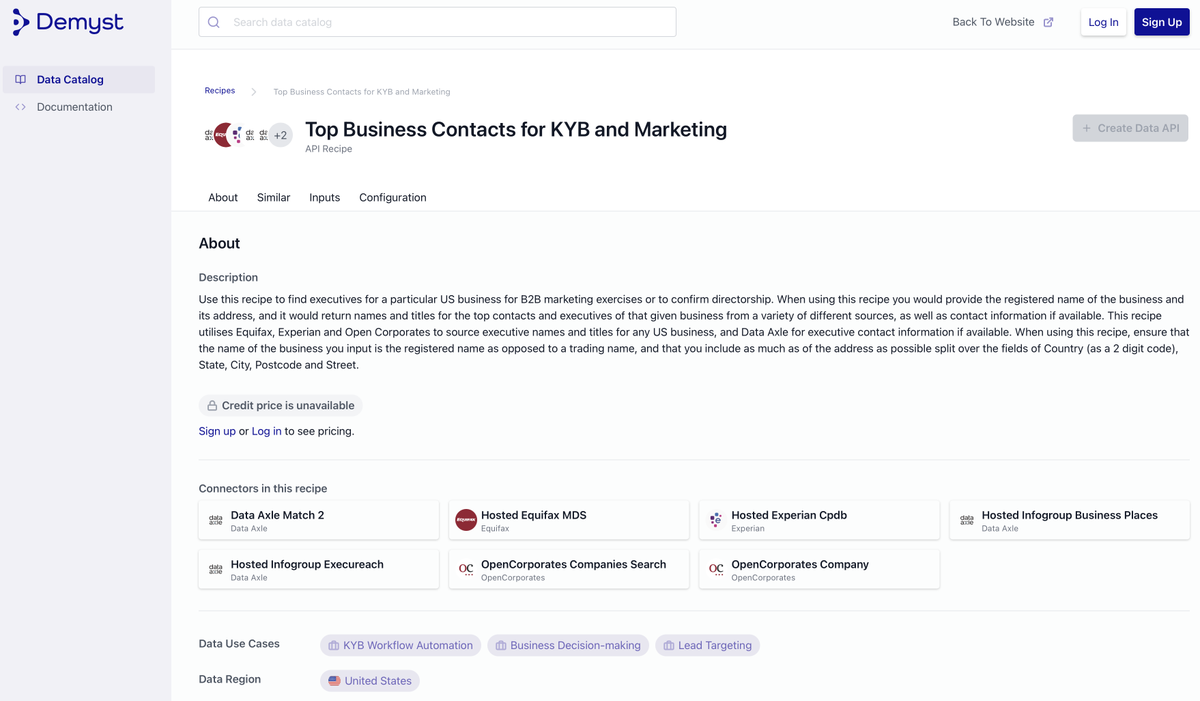Open OpenCorporates Companies Search card
1200x701 pixels.
(x=569, y=569)
